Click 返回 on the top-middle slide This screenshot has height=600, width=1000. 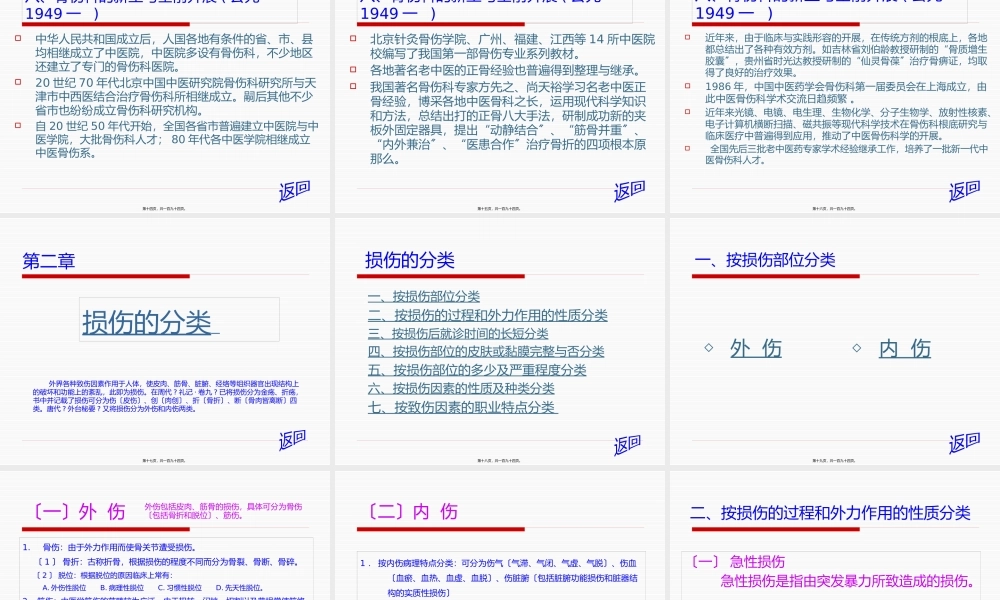(x=628, y=188)
